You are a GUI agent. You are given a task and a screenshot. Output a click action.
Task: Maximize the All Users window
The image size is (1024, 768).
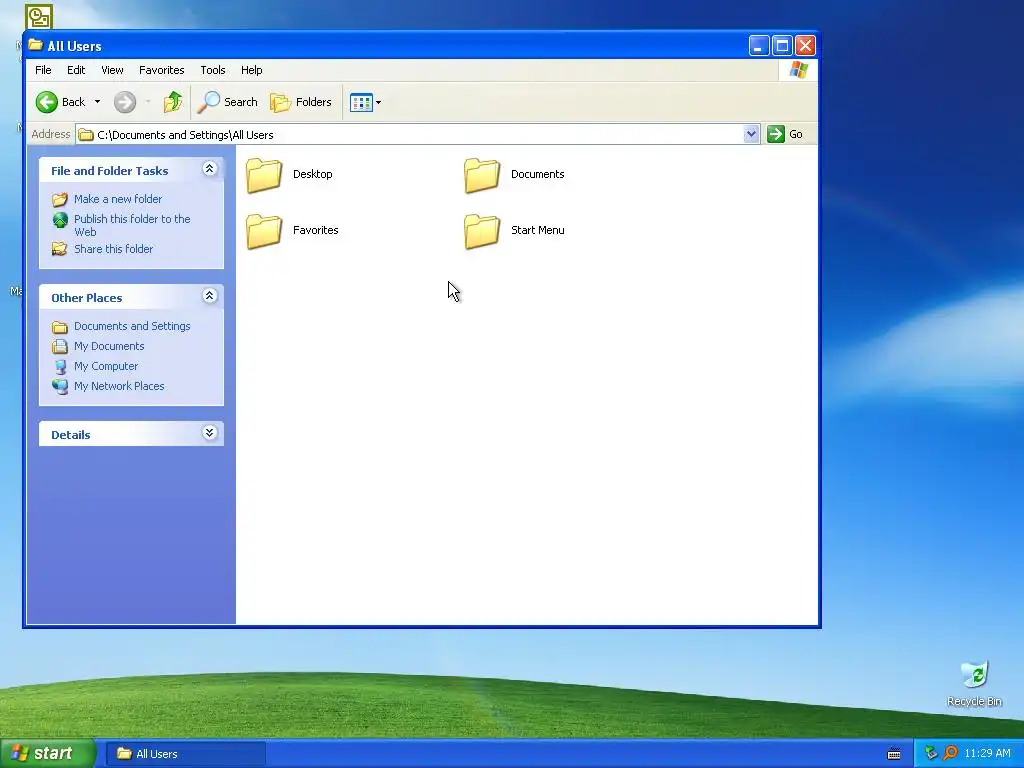782,46
